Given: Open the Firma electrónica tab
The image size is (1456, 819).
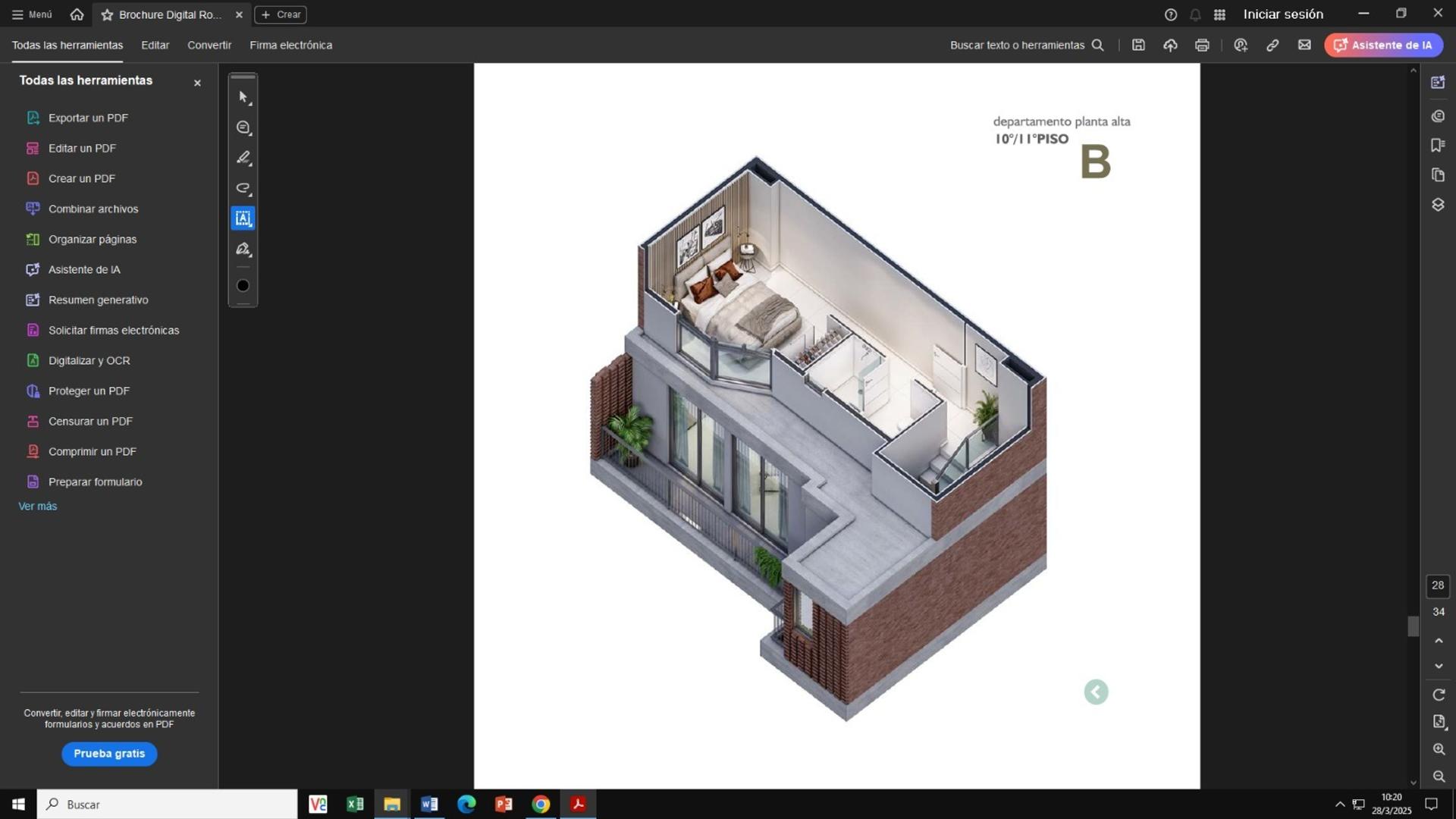Looking at the screenshot, I should (290, 45).
